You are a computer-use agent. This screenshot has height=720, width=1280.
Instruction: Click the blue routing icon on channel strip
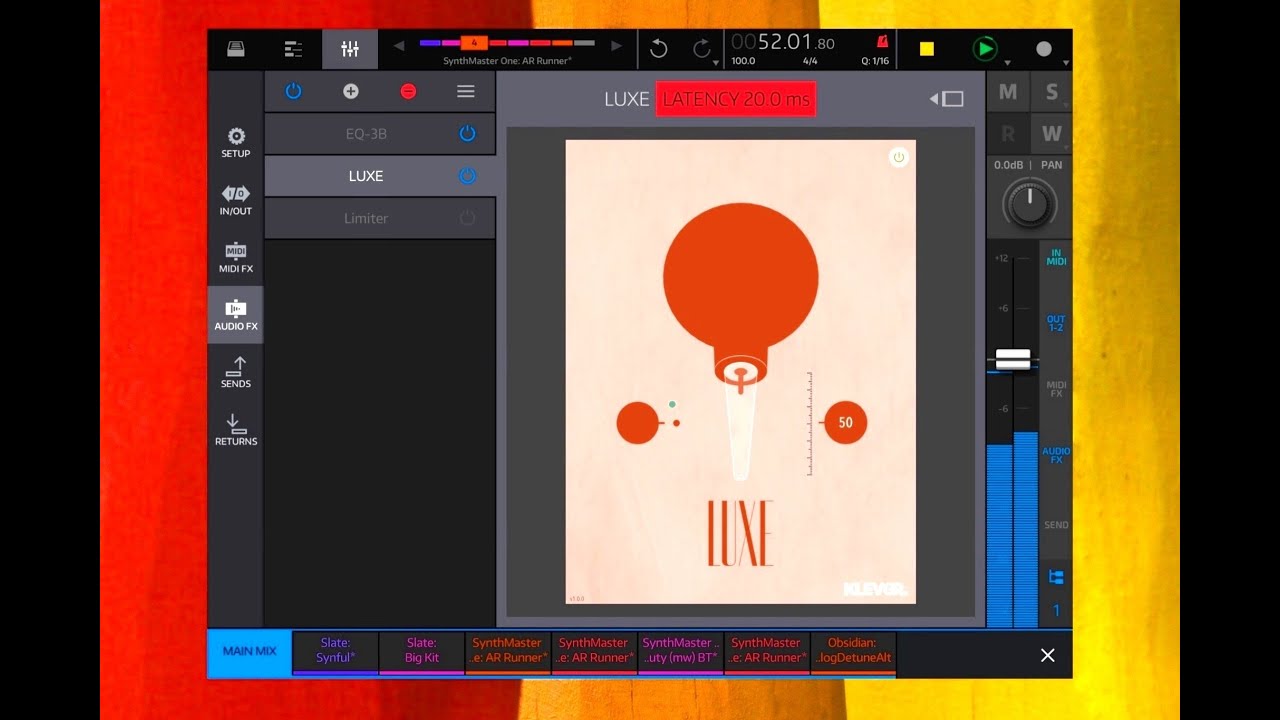(1056, 578)
